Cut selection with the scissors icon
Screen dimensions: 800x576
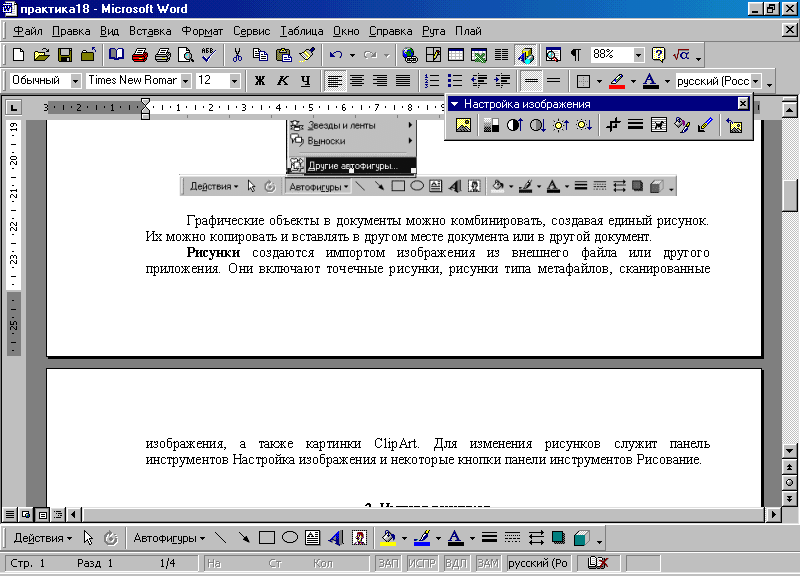(x=237, y=55)
